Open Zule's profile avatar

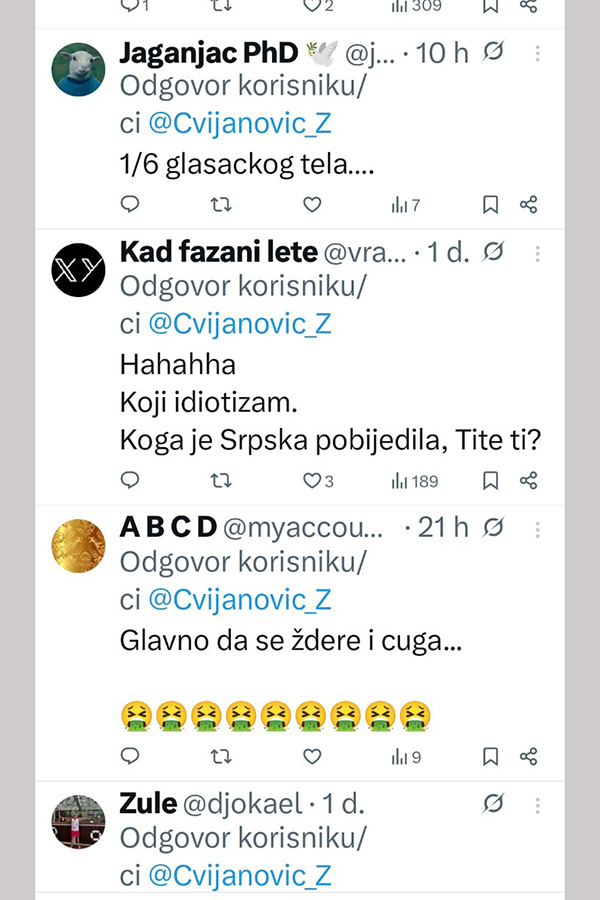[78, 822]
